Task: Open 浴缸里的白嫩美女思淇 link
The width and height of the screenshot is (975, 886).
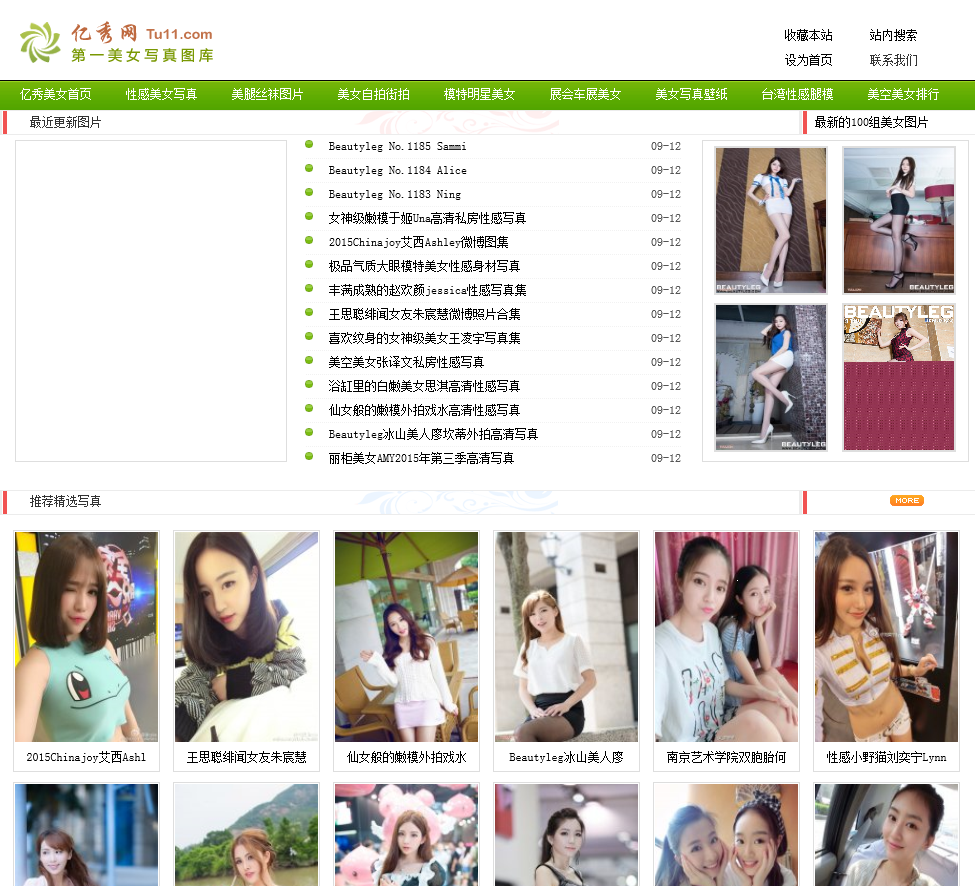Action: click(x=424, y=386)
